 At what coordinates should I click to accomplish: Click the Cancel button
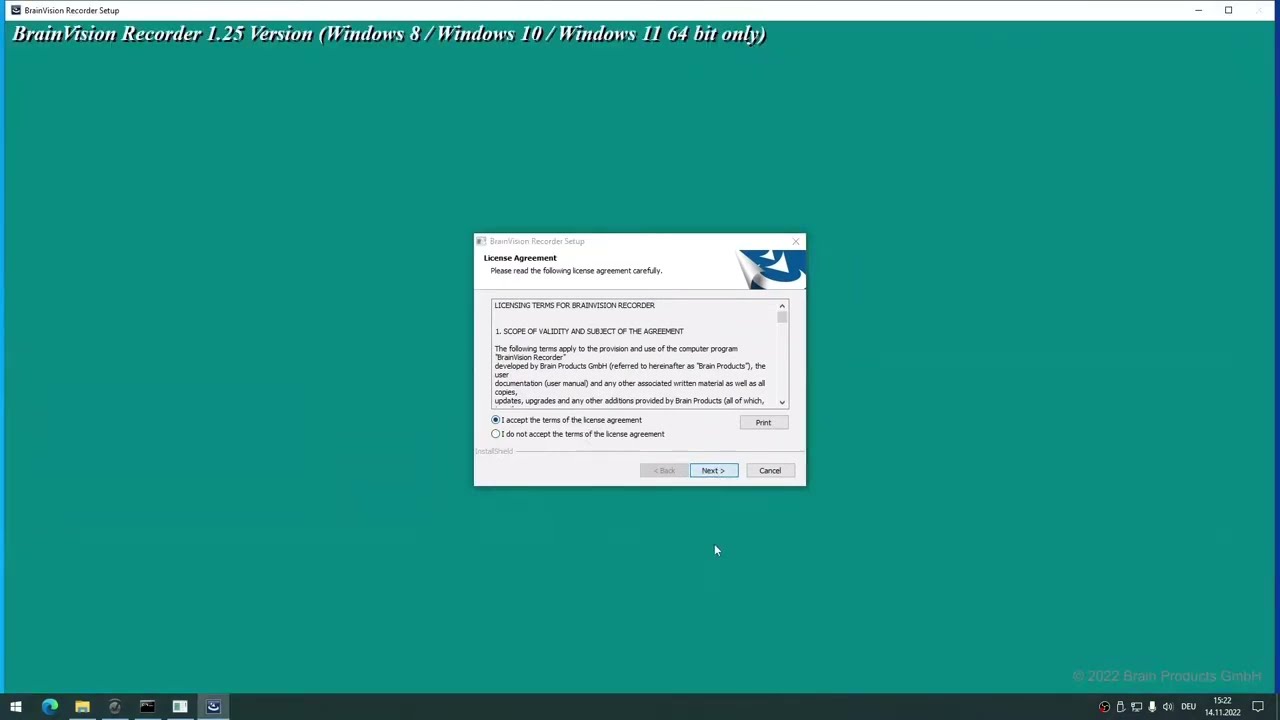pyautogui.click(x=770, y=470)
